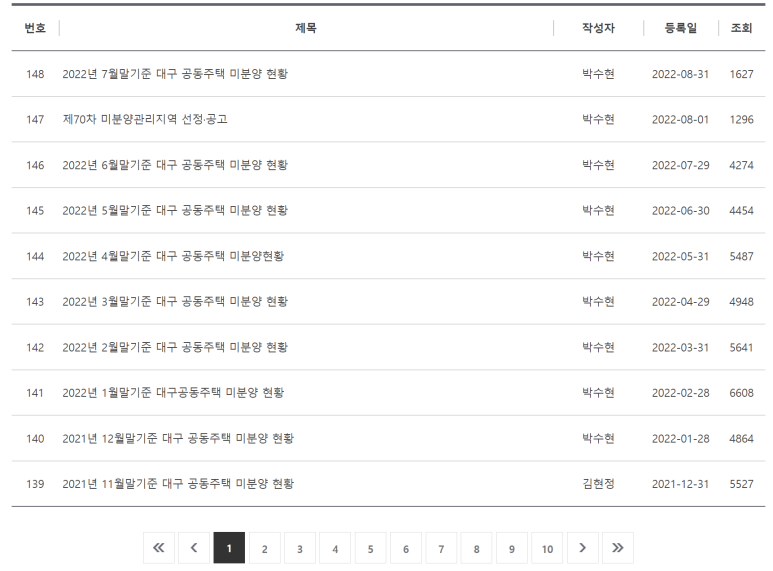Go to next page (single right arrow)

pos(583,548)
